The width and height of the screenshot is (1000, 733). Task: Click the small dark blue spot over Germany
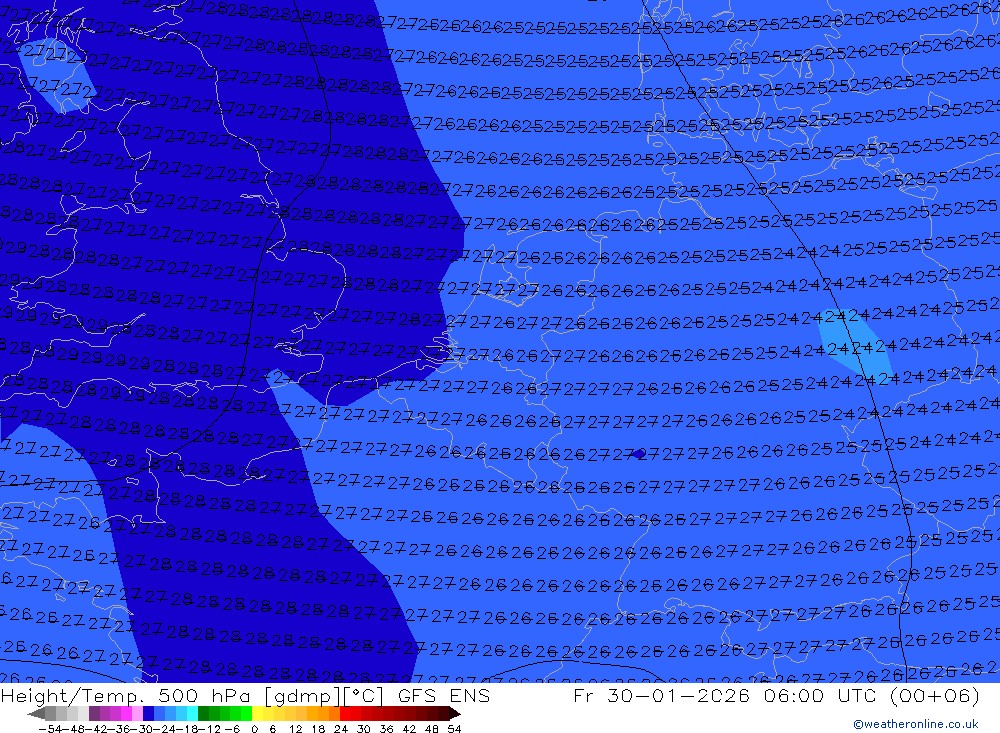coord(638,454)
